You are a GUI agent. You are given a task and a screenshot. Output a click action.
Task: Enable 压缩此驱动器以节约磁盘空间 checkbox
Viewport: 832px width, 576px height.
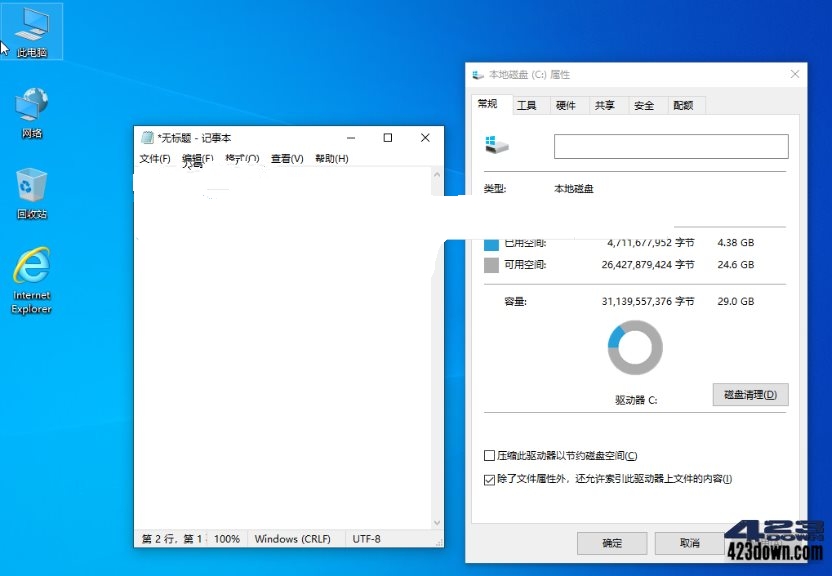(x=488, y=454)
